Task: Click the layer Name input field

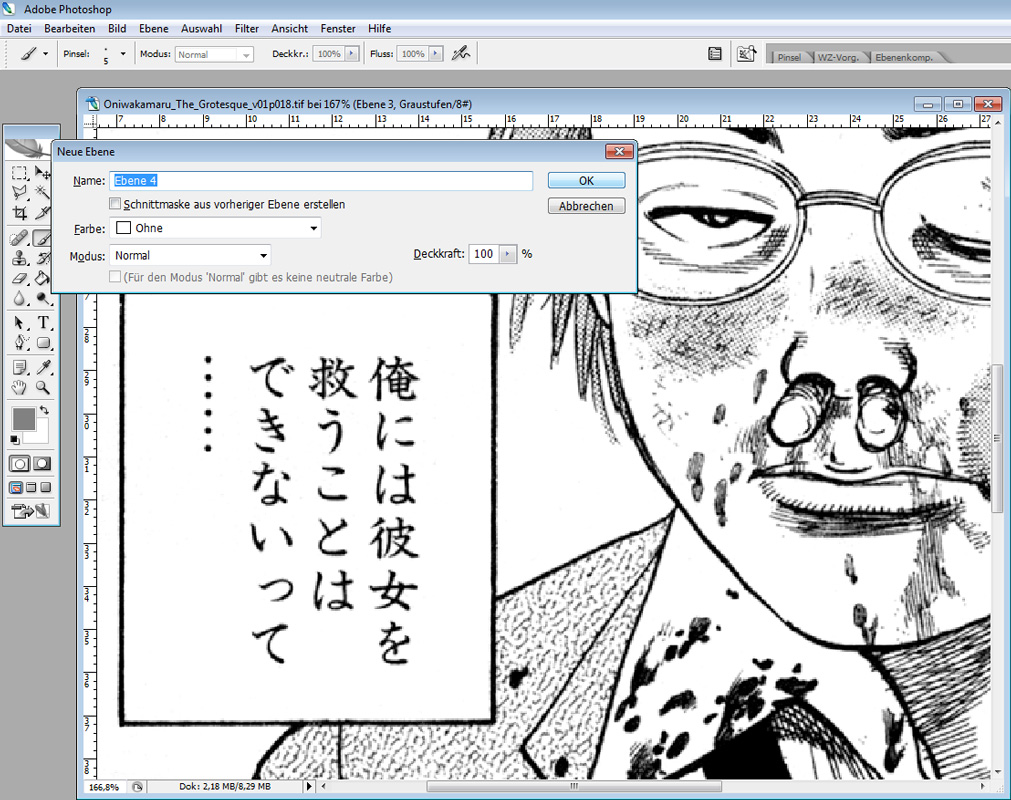Action: (321, 180)
